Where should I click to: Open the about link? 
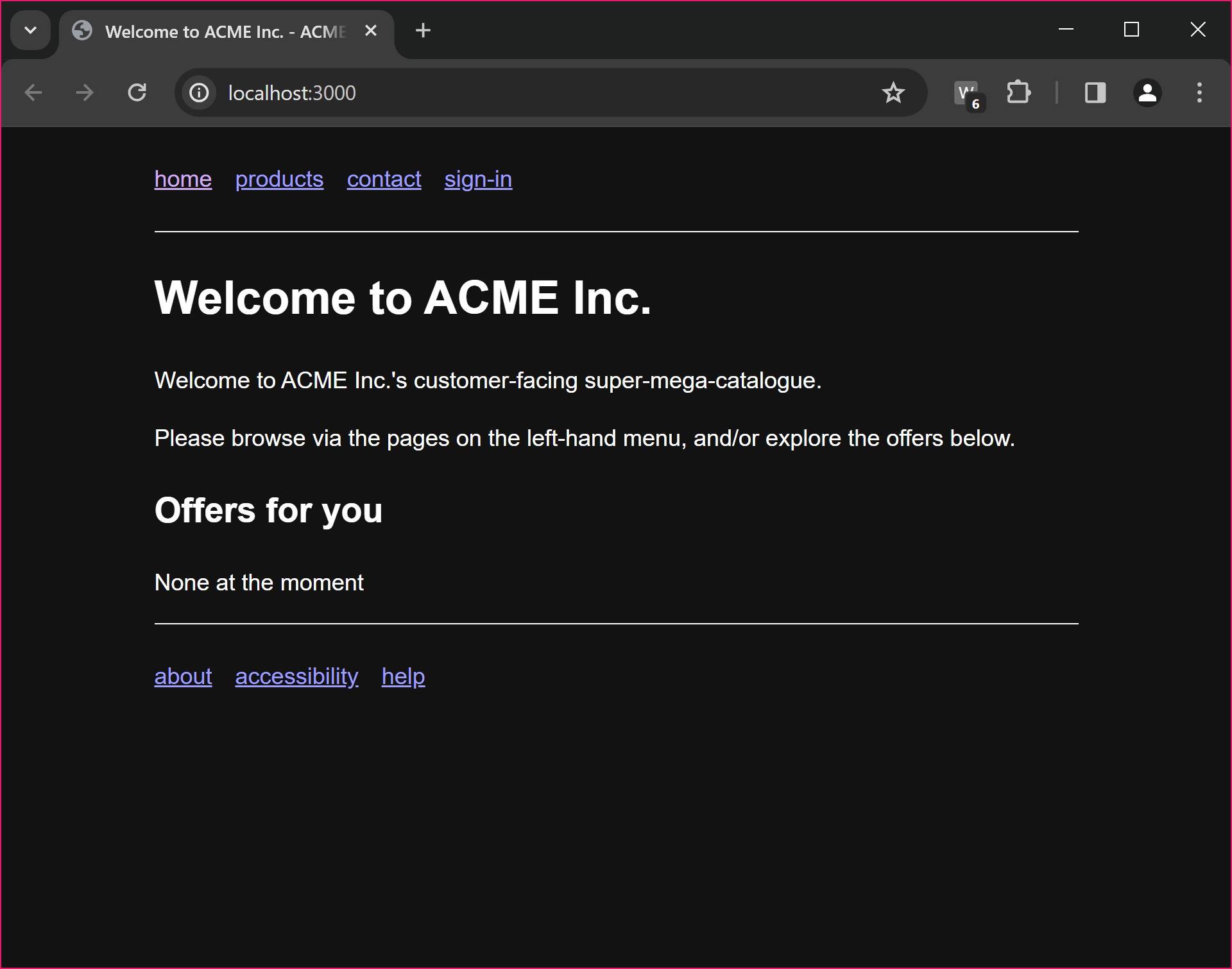click(183, 676)
